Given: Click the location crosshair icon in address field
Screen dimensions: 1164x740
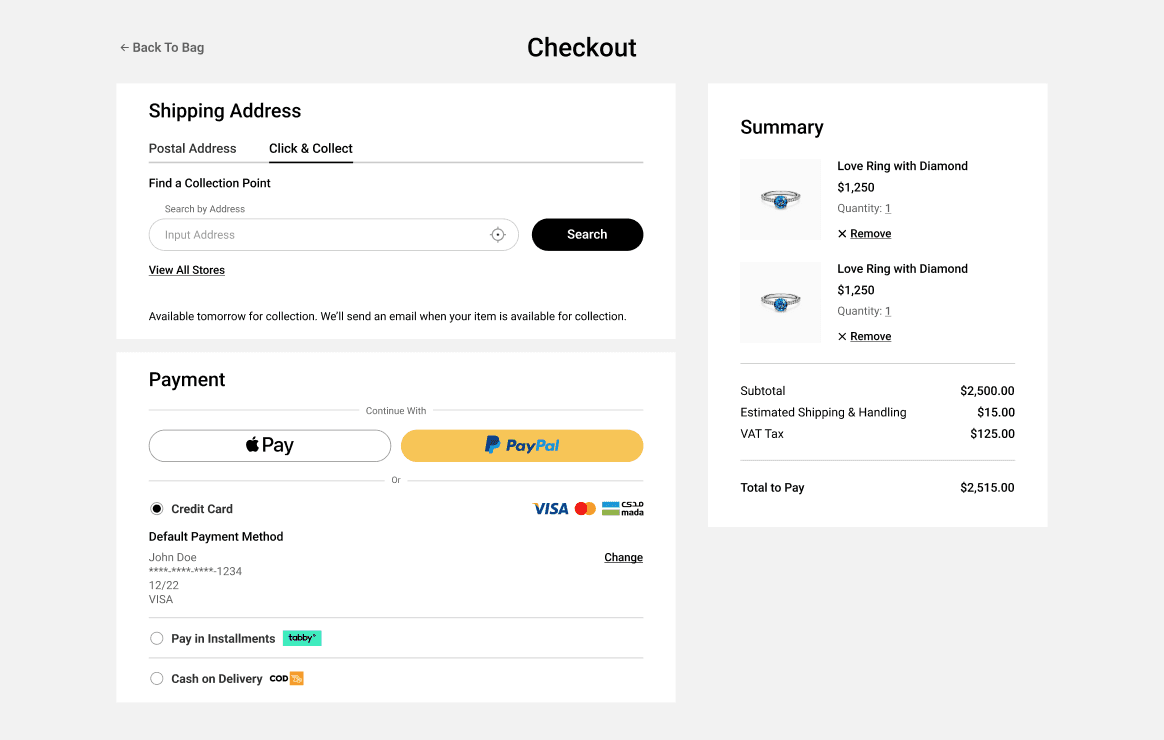Looking at the screenshot, I should 498,235.
